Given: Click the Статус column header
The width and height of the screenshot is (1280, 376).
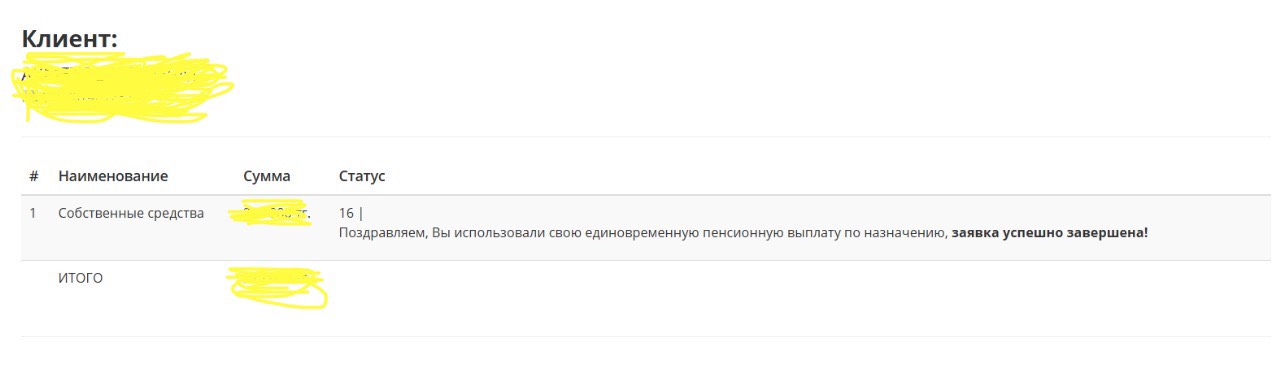Looking at the screenshot, I should tap(362, 176).
